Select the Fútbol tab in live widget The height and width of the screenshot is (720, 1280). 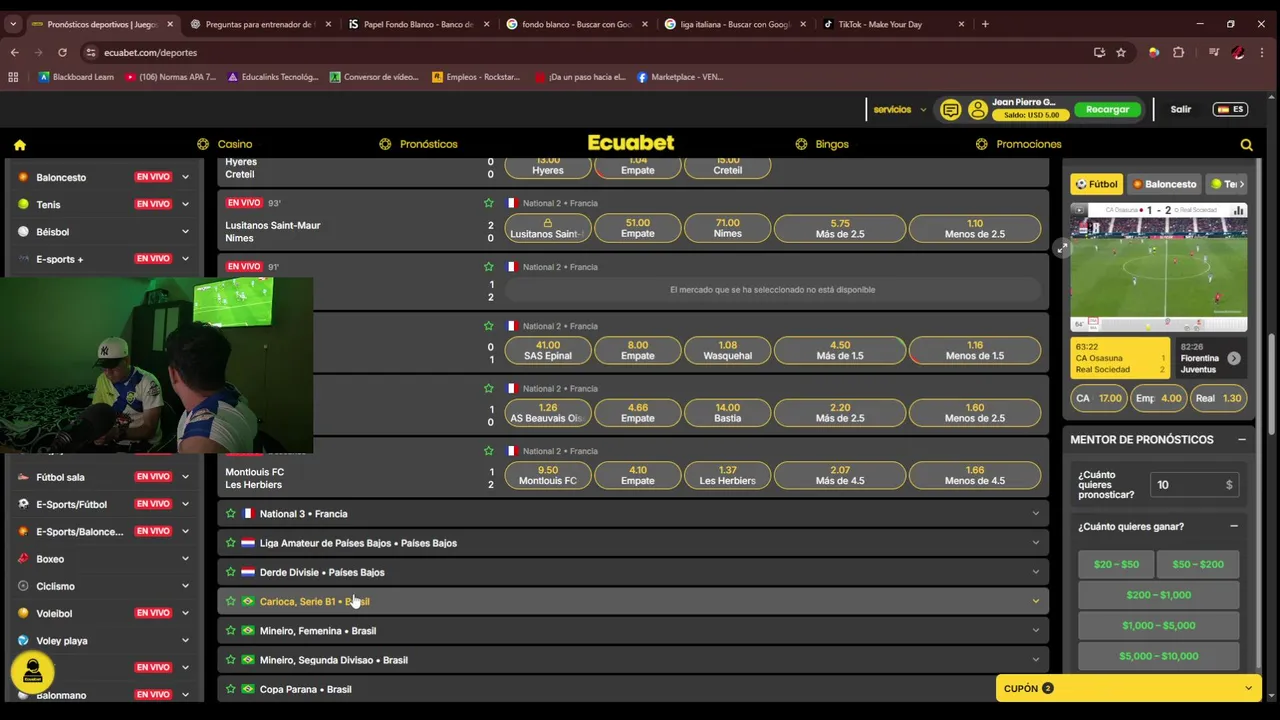1097,184
